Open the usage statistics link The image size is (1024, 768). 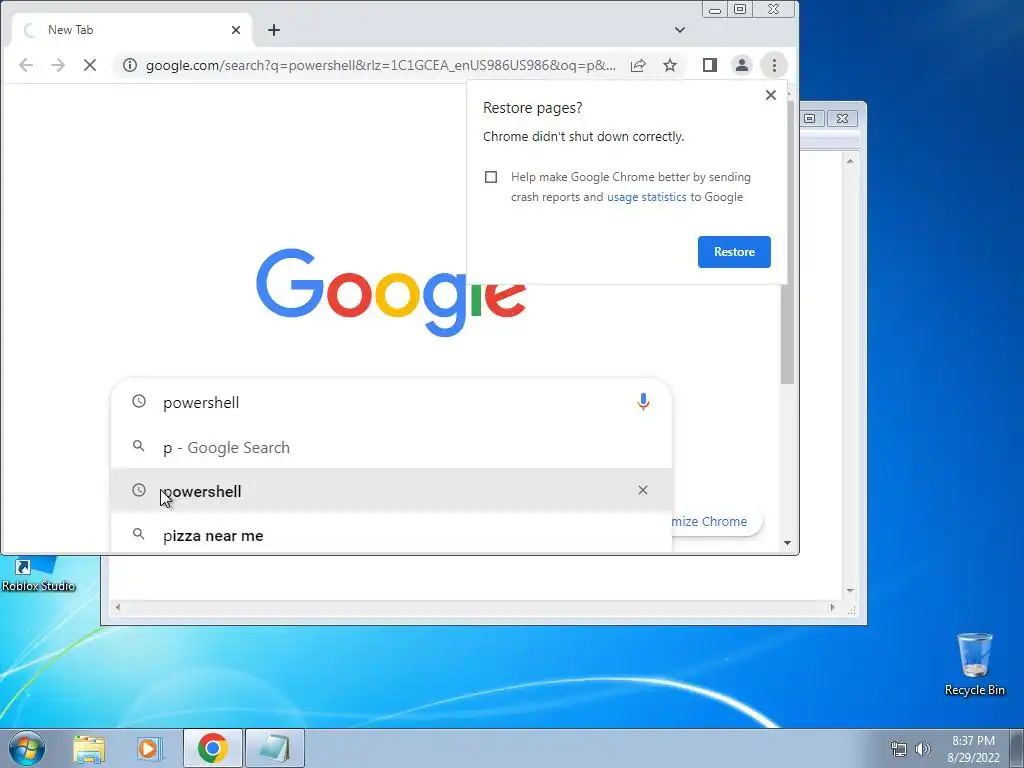647,197
